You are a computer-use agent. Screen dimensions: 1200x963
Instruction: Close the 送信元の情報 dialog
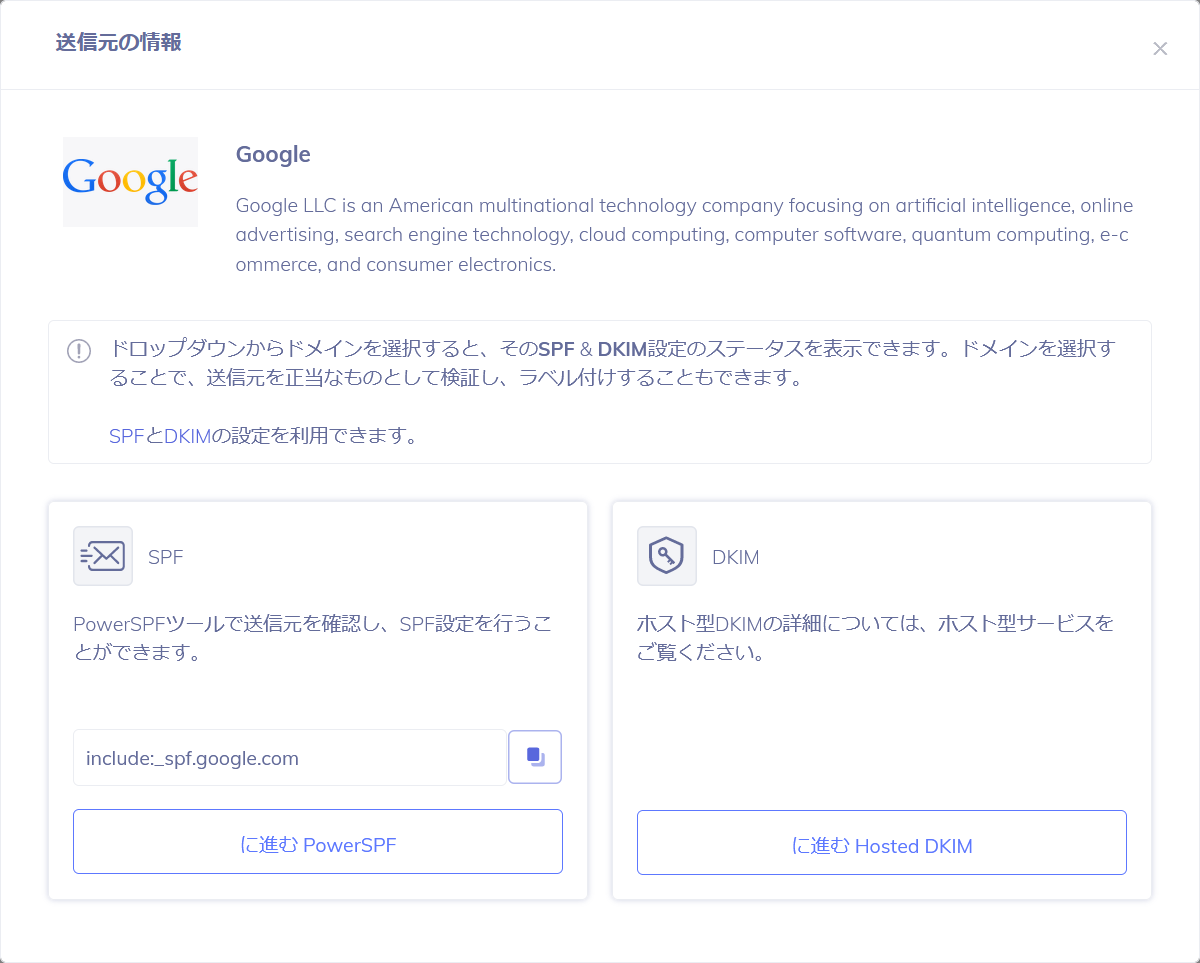click(1160, 48)
